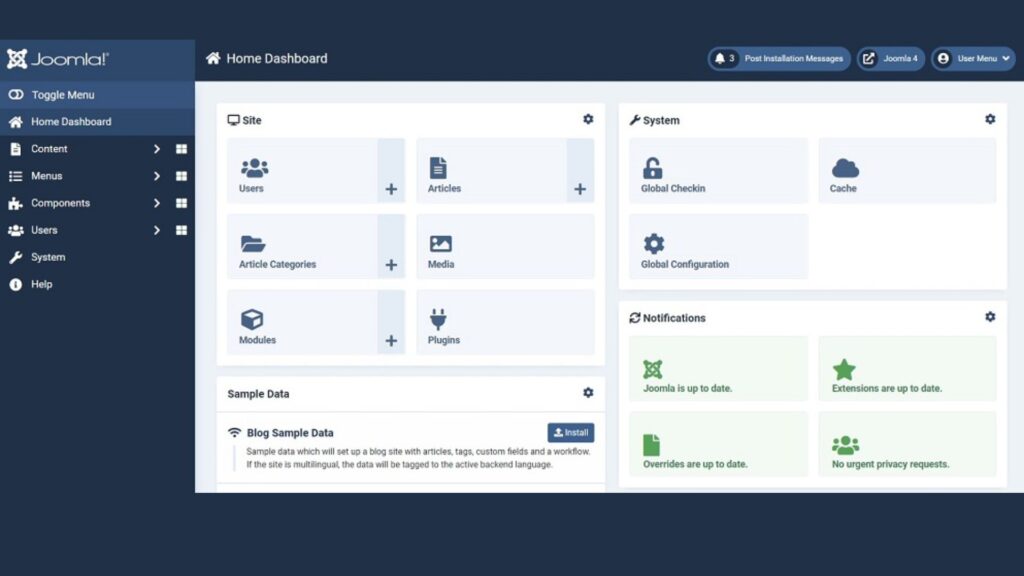Select Menus in the sidebar menu
Screen dimensions: 1024x576
pos(46,176)
